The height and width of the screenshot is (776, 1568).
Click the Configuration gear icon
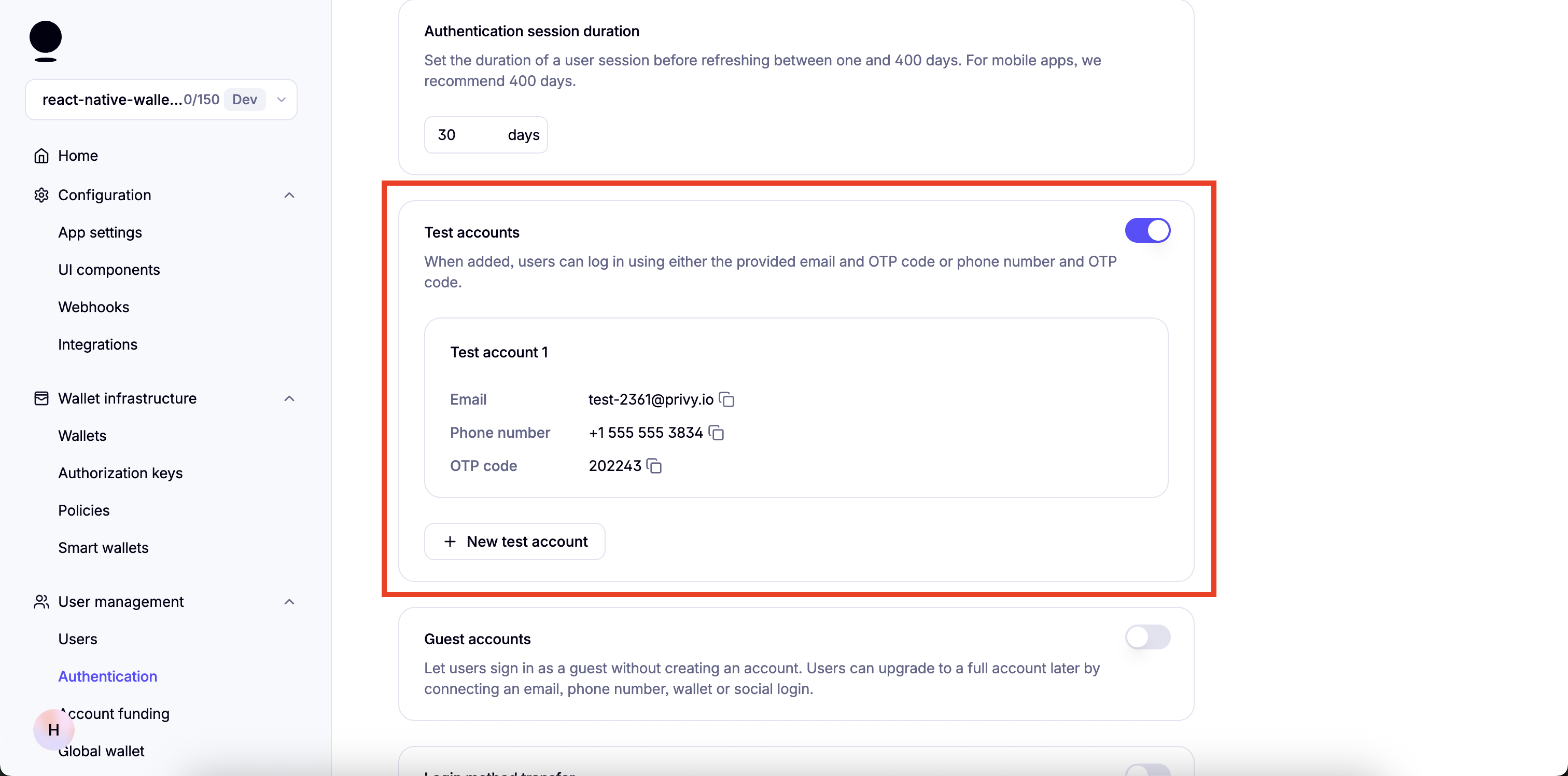[x=41, y=196]
